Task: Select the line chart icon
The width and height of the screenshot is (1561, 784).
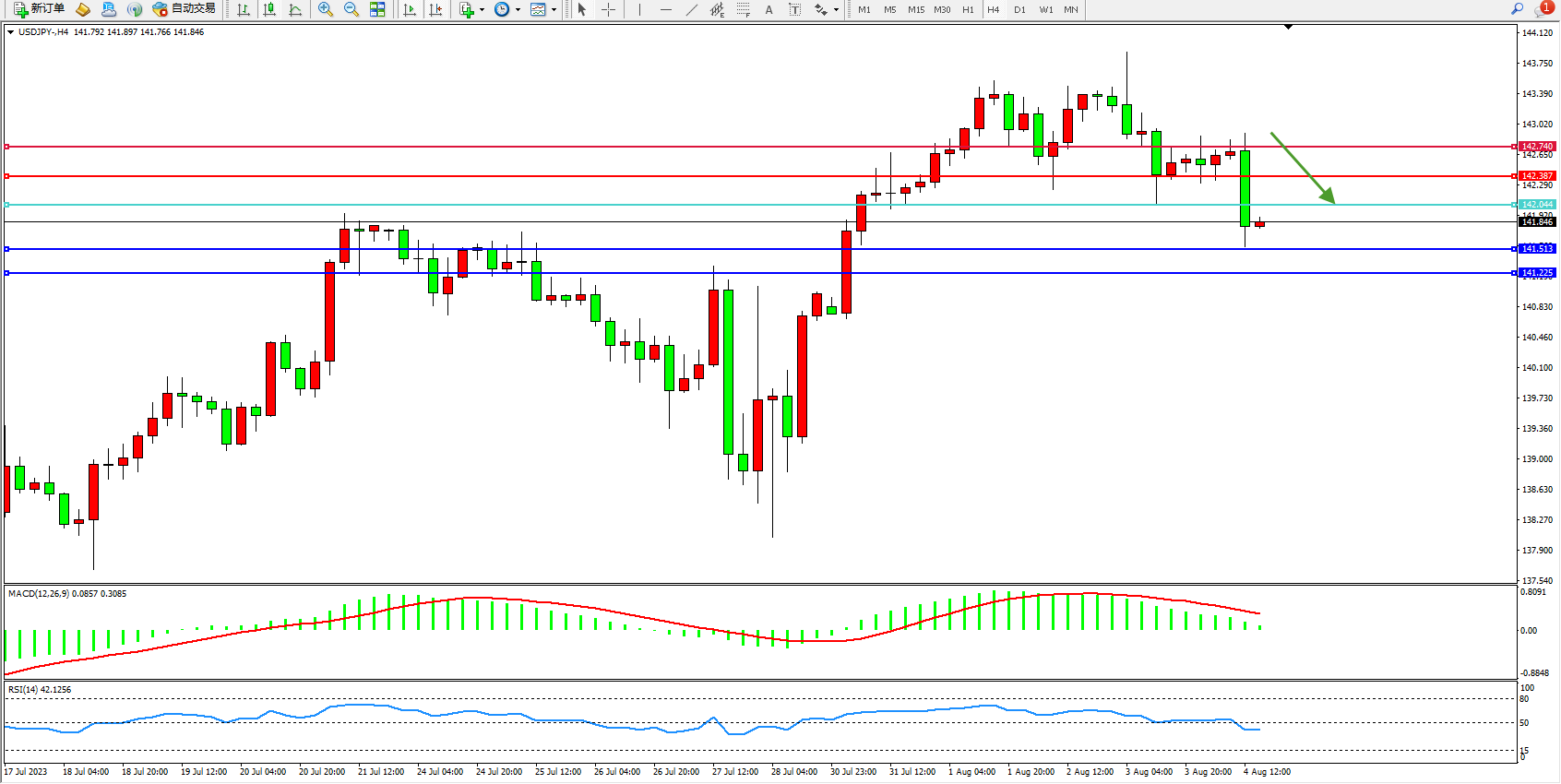Action: [295, 9]
